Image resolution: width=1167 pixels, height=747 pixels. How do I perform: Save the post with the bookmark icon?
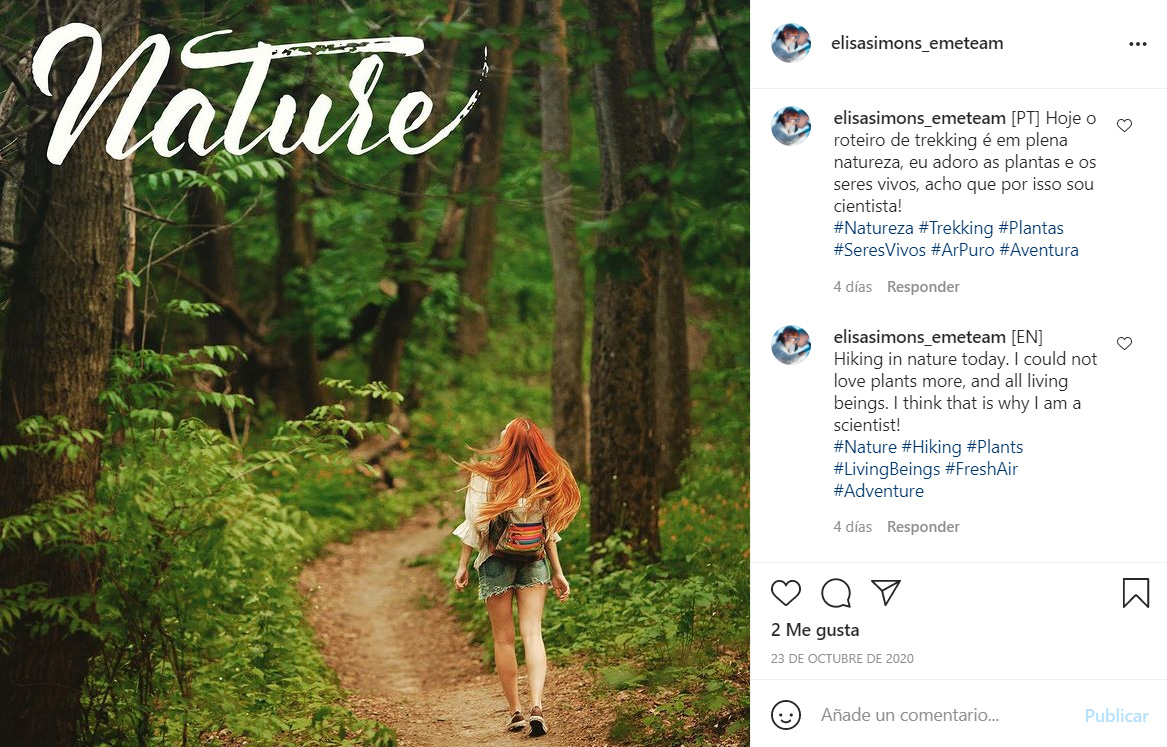(1136, 593)
